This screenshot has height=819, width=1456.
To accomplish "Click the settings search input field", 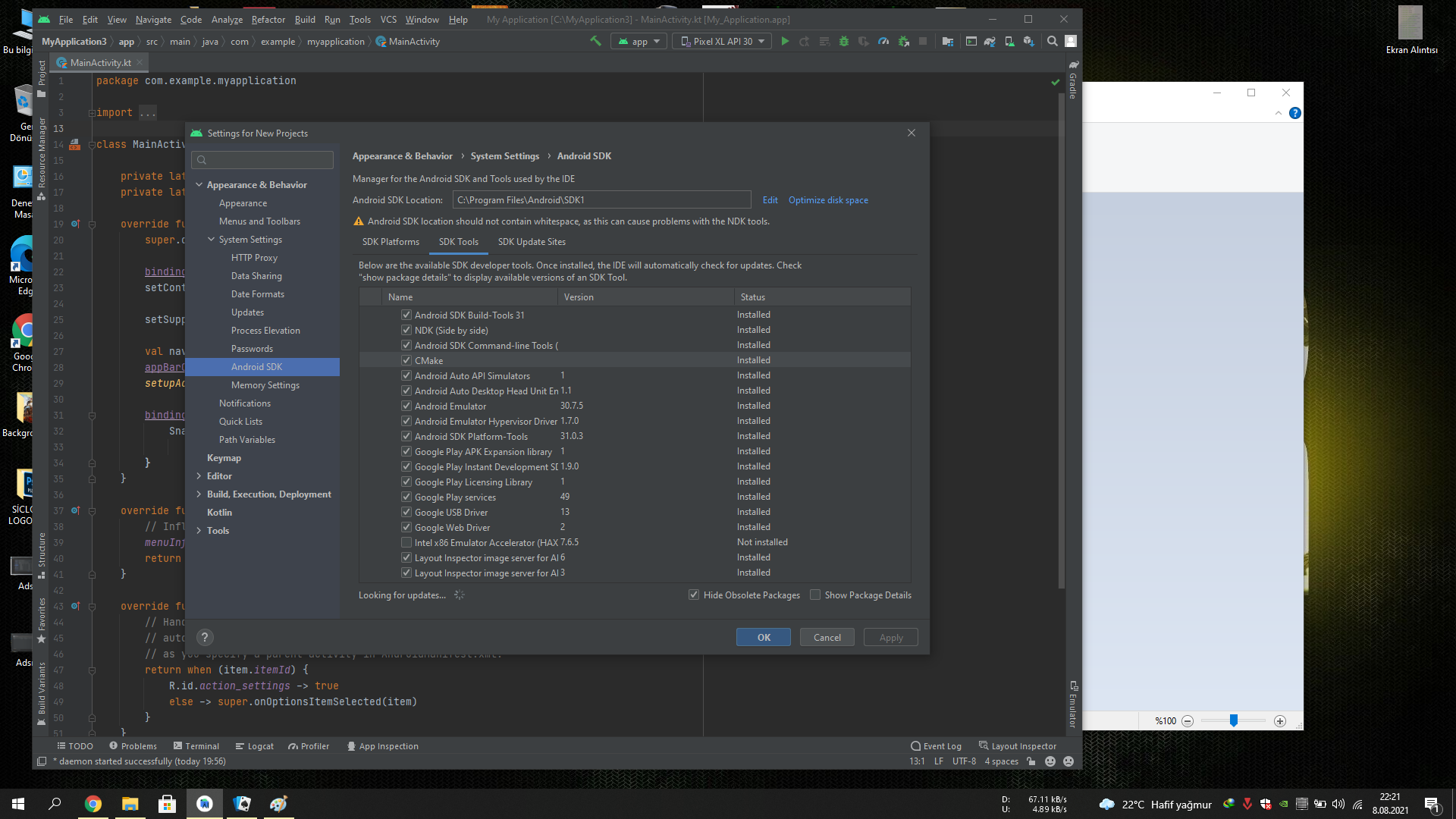I will pos(269,160).
